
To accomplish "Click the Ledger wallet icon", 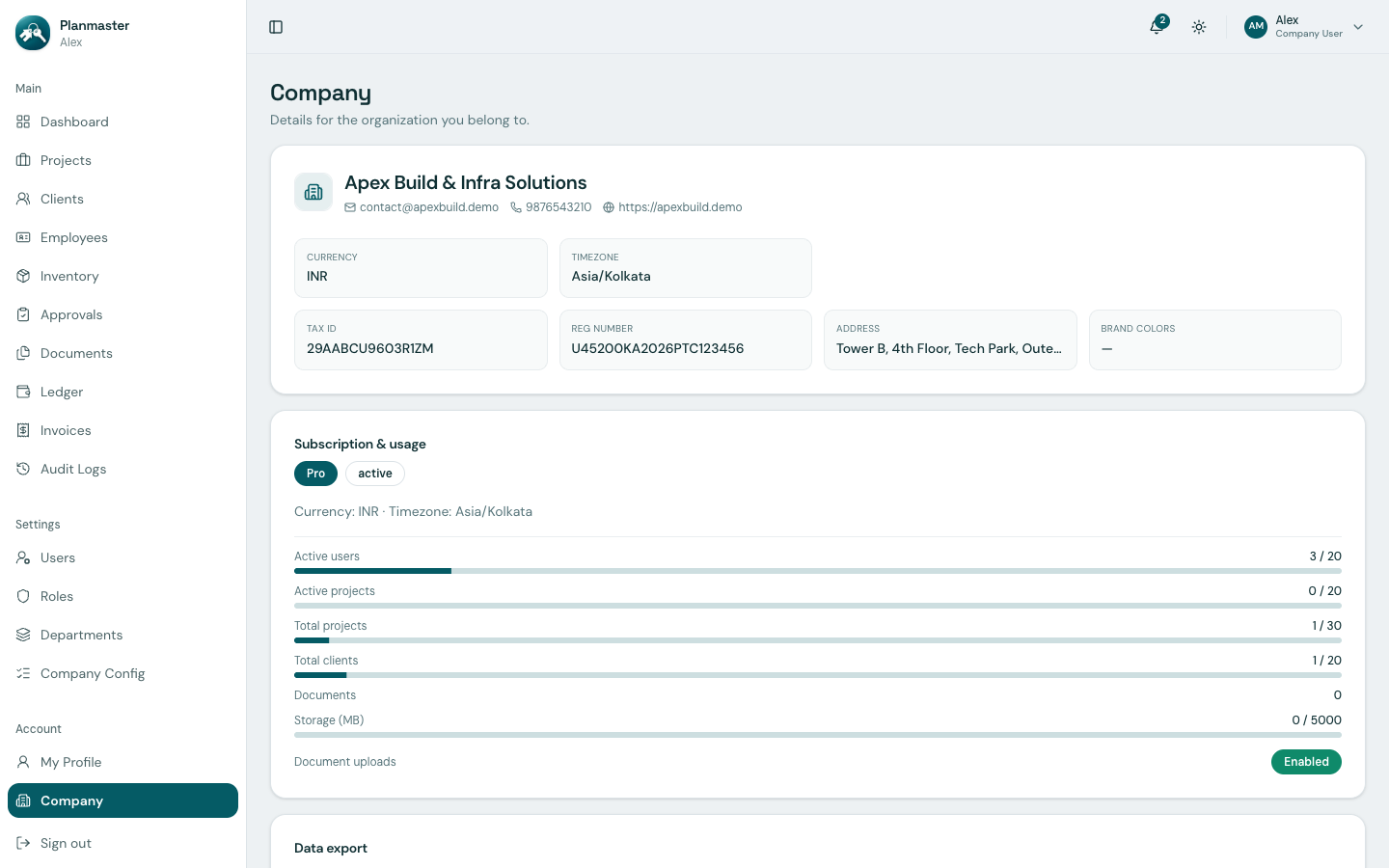I will pyautogui.click(x=23, y=392).
